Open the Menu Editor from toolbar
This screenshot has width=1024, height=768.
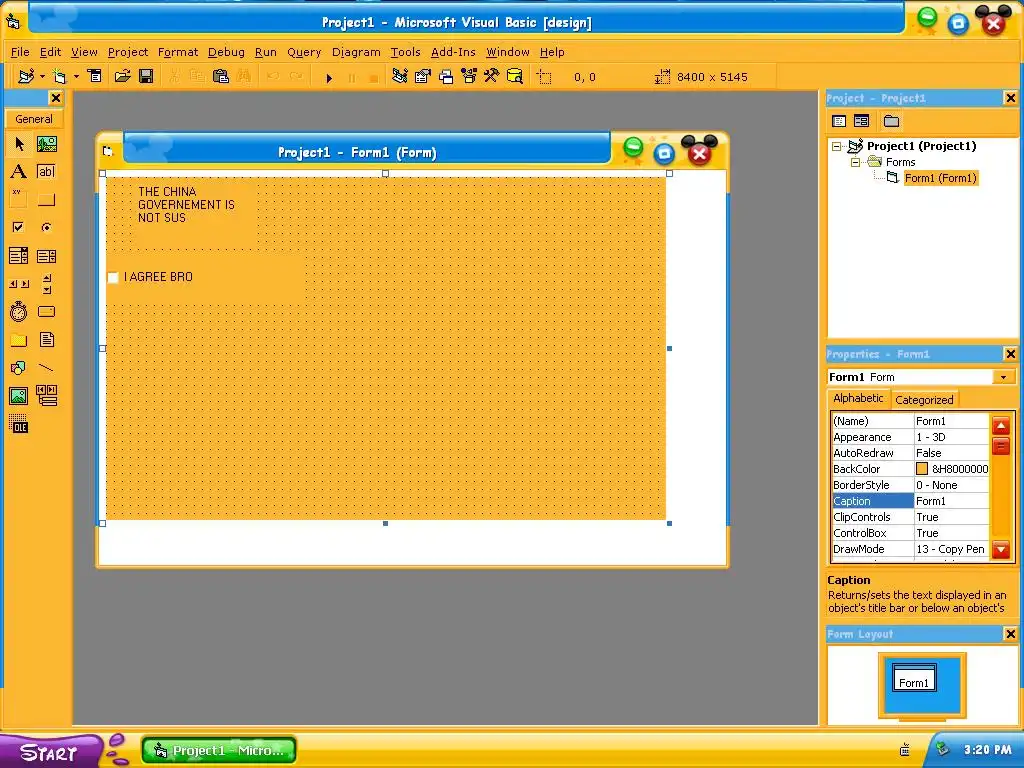coord(95,76)
